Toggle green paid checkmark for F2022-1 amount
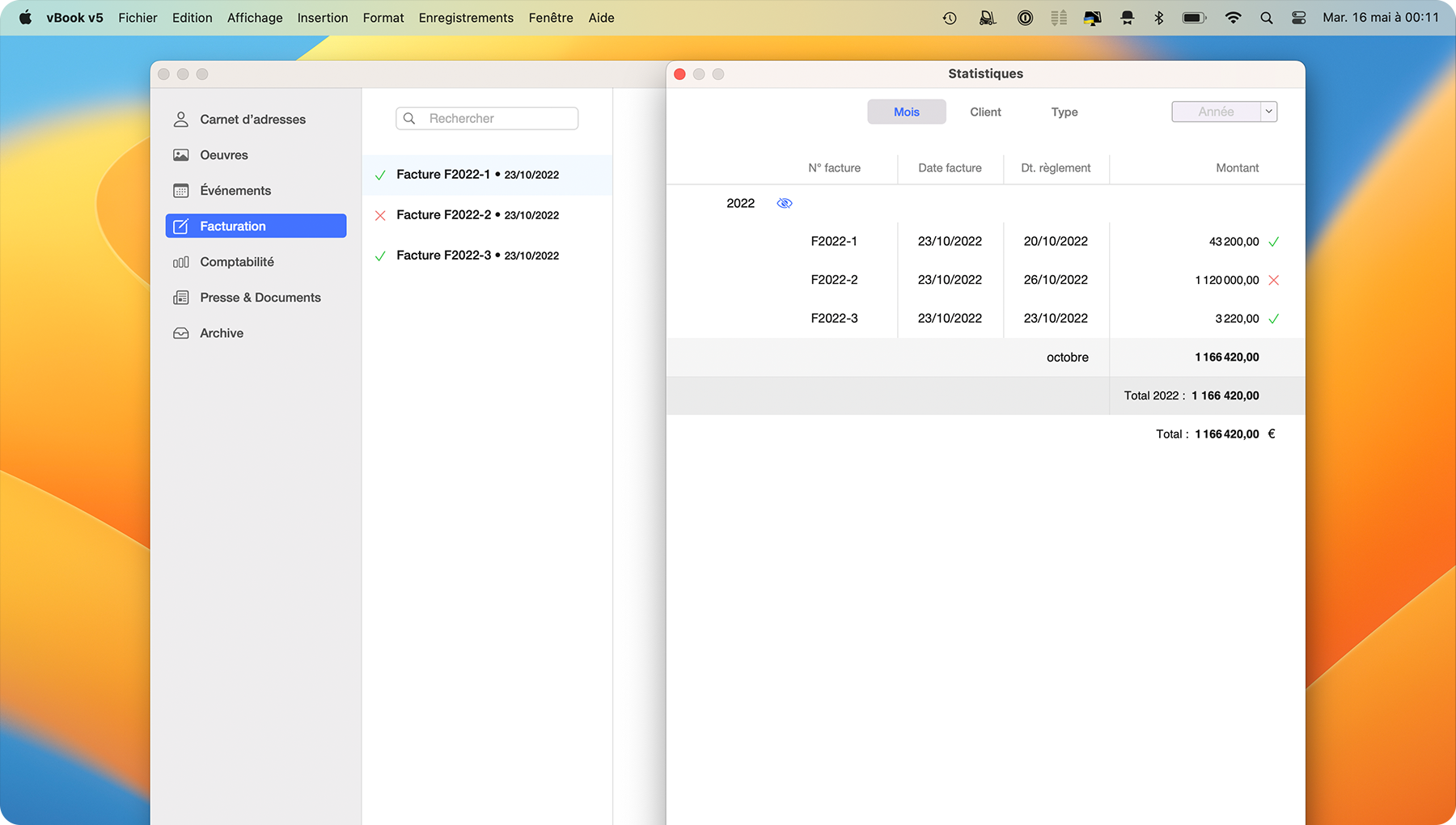This screenshot has height=825, width=1456. (x=1274, y=242)
